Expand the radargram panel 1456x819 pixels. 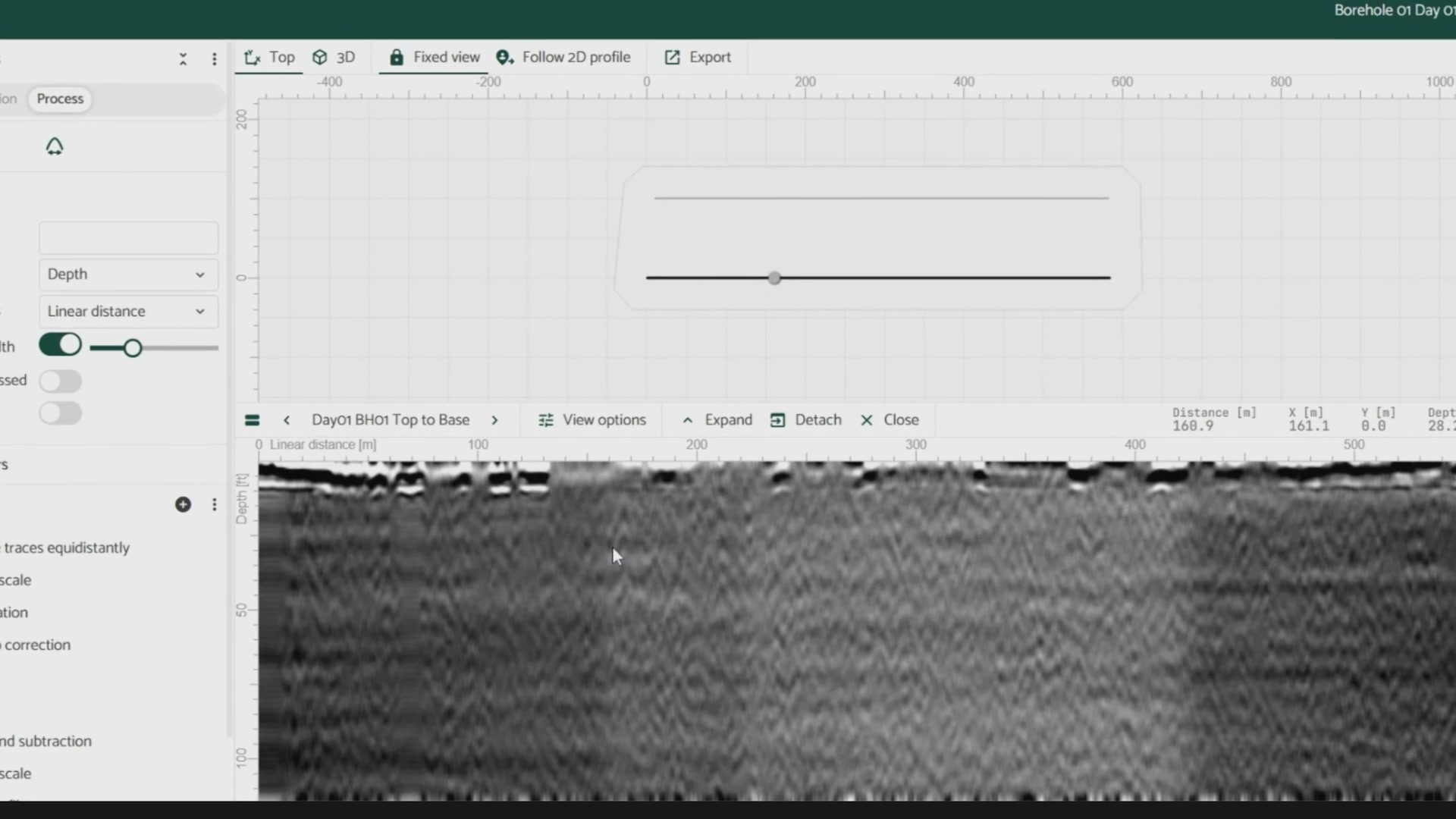coord(717,420)
